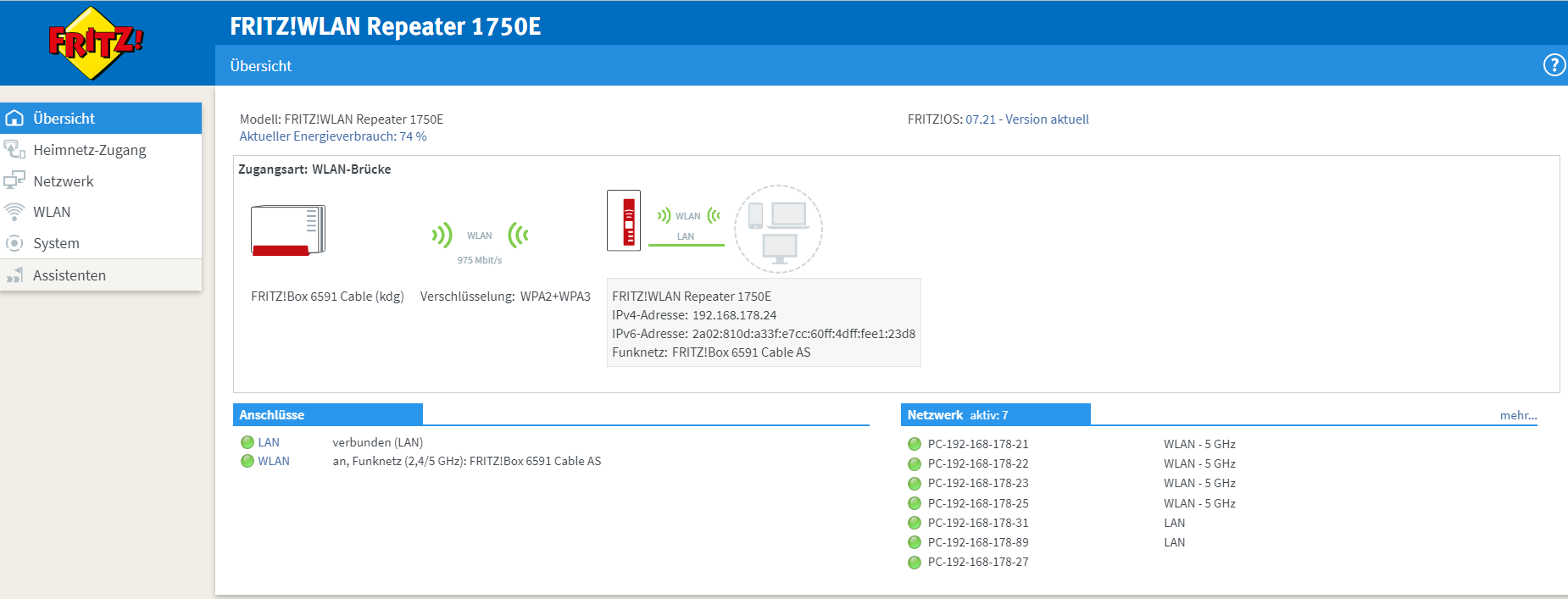1568x599 pixels.
Task: Click the Netzwerk computers icon
Action: [x=14, y=180]
